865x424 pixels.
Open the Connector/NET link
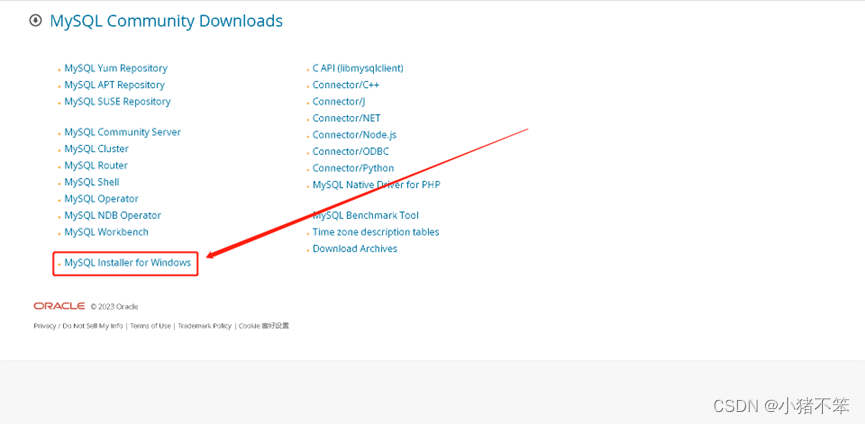[x=346, y=118]
